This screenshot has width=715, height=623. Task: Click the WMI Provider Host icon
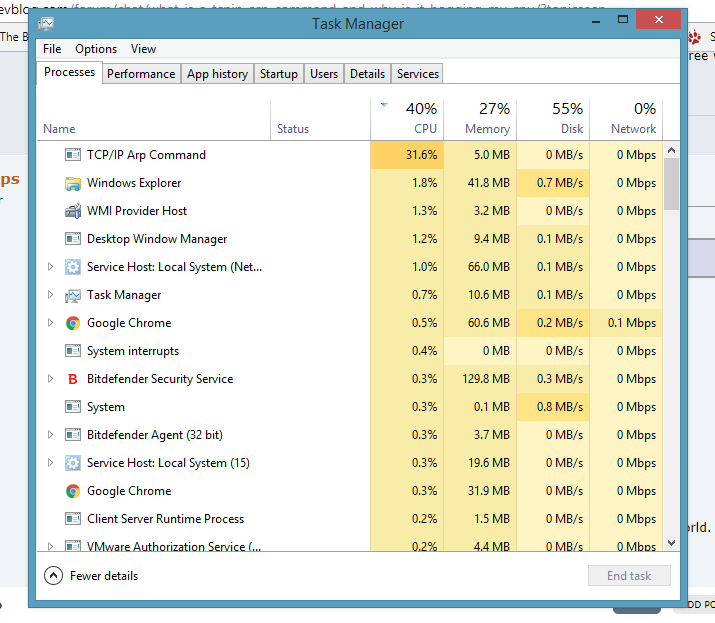click(73, 211)
